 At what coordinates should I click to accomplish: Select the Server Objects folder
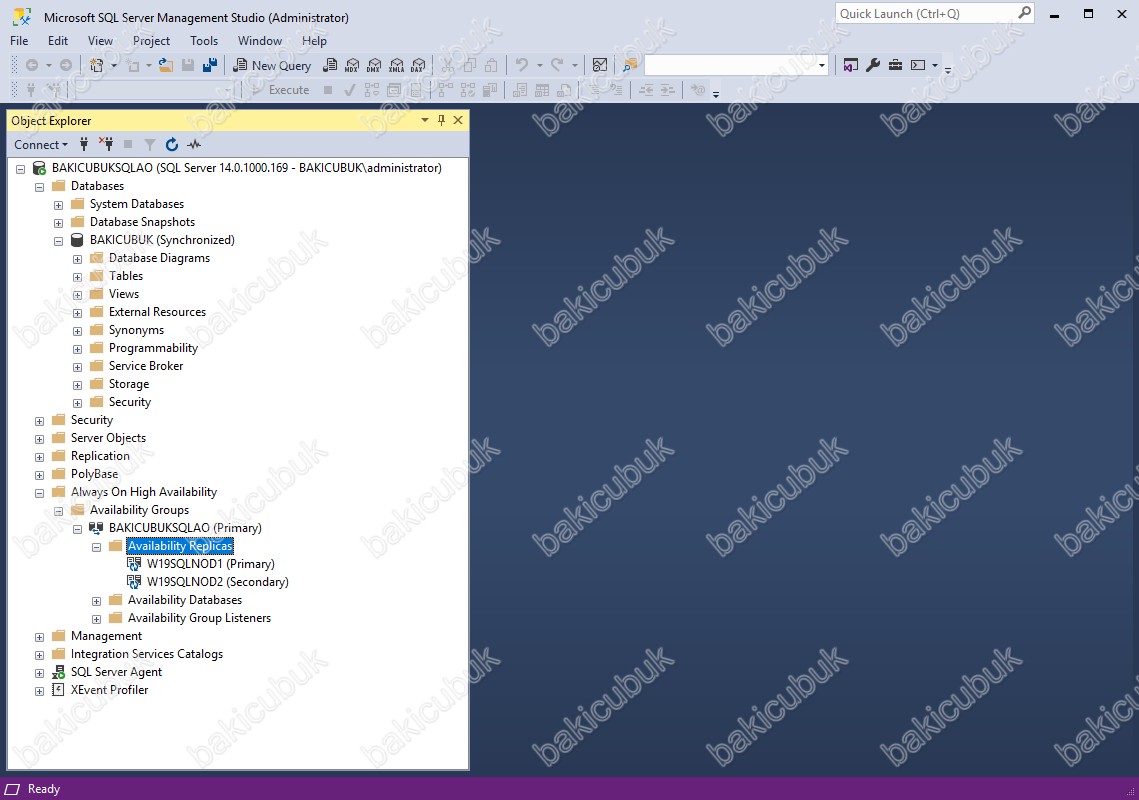(x=108, y=437)
